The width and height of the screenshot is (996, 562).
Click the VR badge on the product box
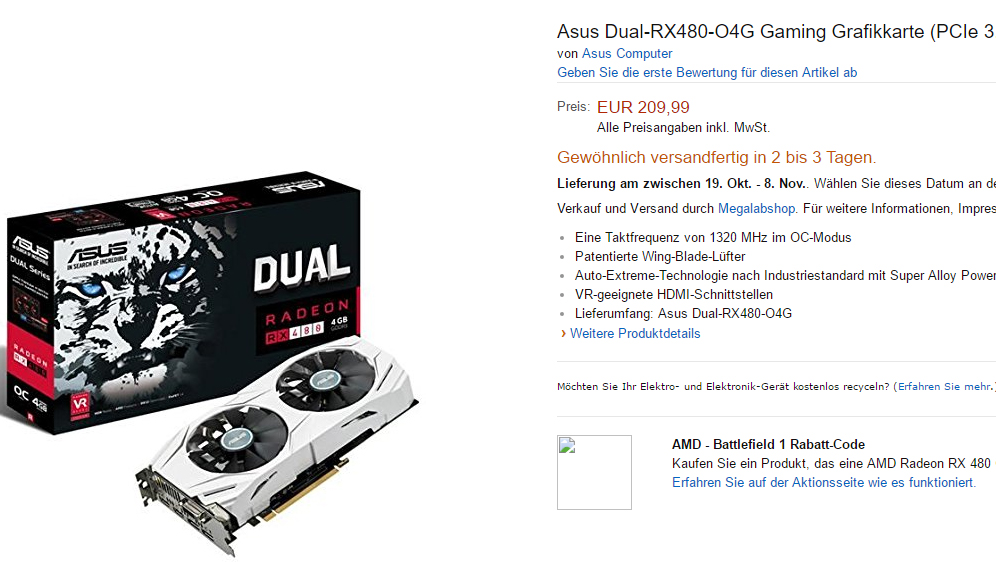(x=80, y=403)
